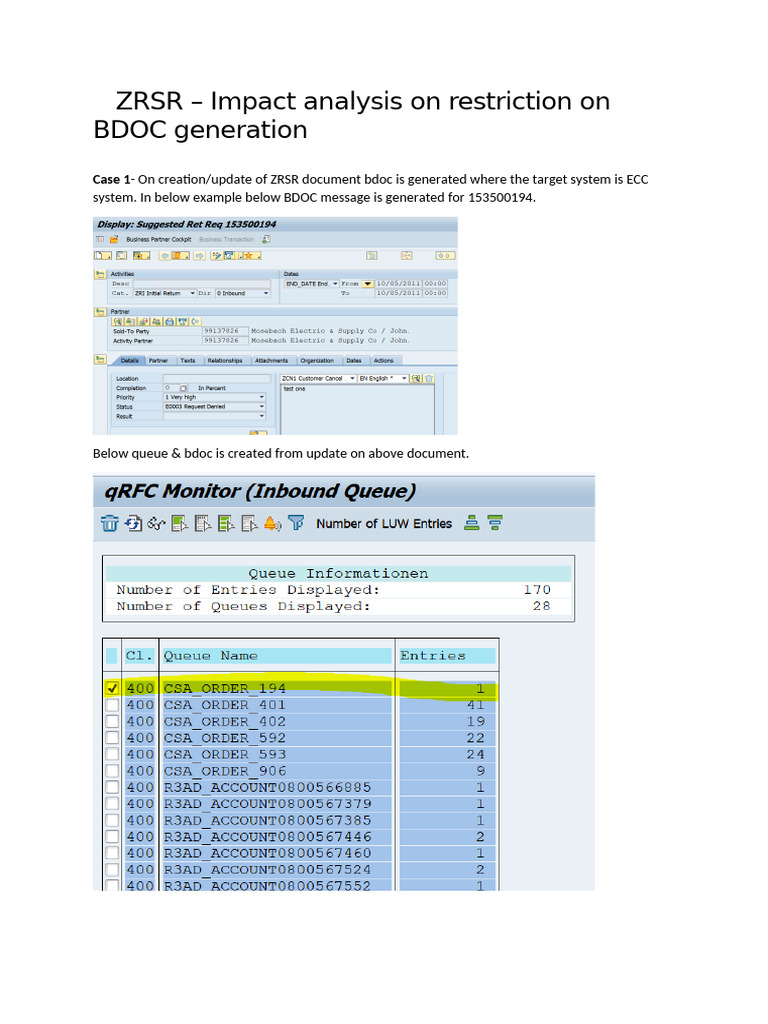Click the Business Partner Cockpit button
The width and height of the screenshot is (768, 1024).
(x=159, y=239)
